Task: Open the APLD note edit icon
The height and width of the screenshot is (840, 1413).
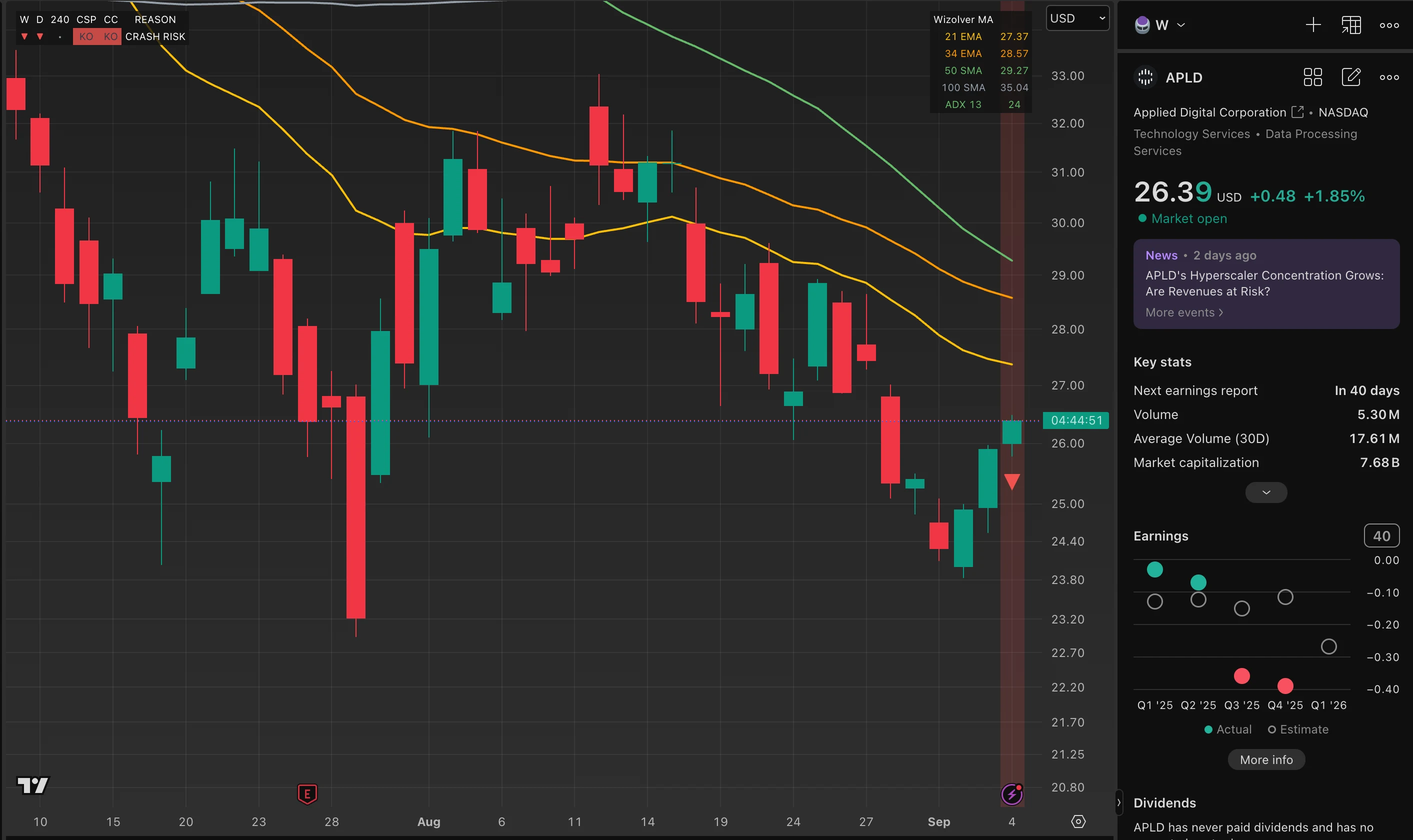Action: point(1351,77)
